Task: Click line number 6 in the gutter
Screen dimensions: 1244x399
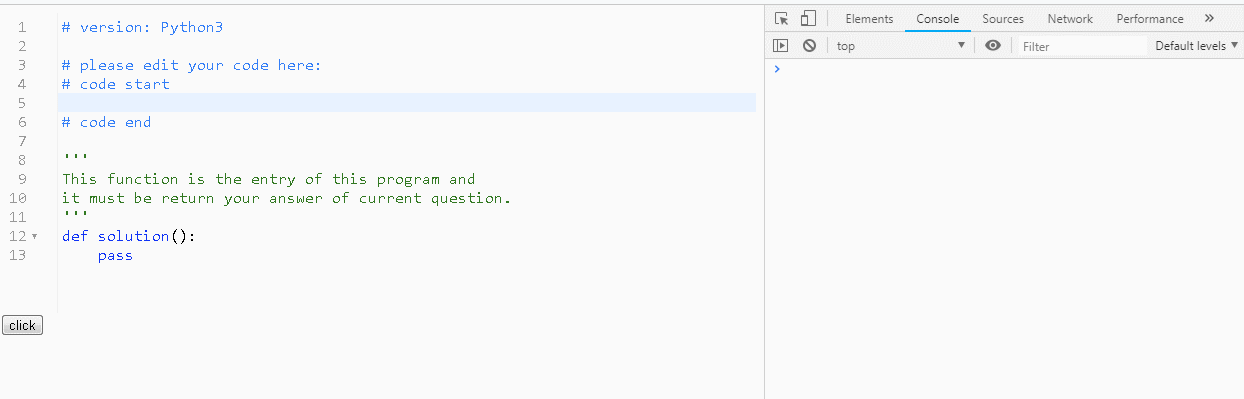Action: point(22,122)
